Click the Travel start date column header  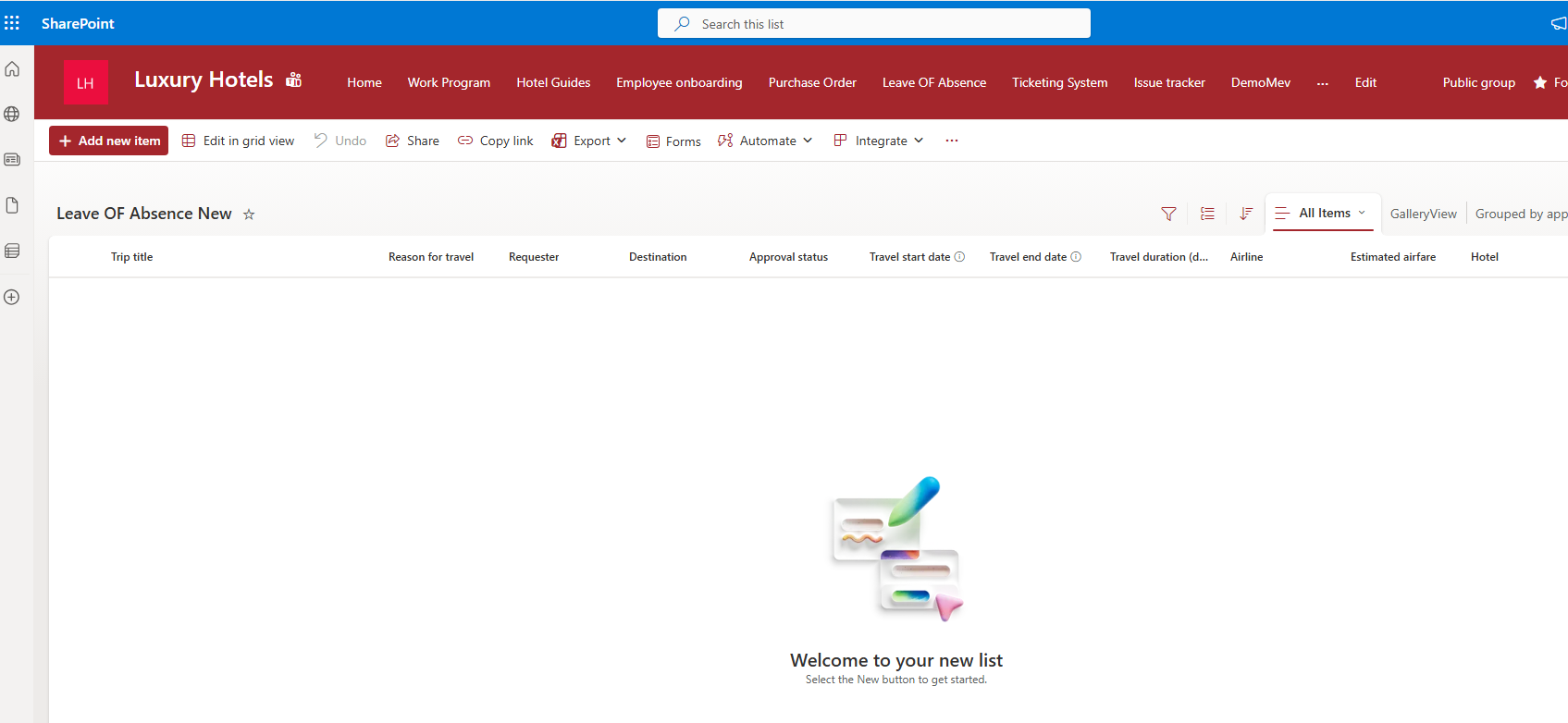pos(909,257)
